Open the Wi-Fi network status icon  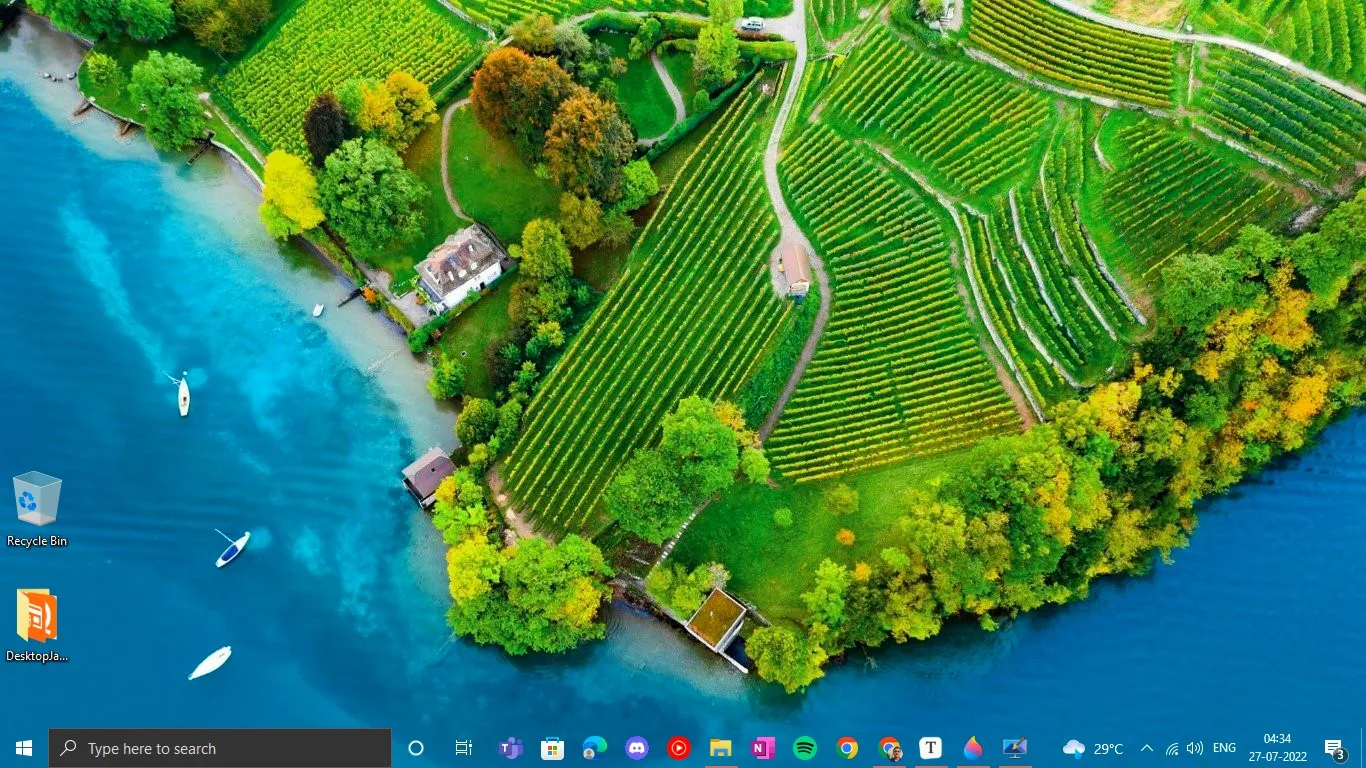point(1171,747)
